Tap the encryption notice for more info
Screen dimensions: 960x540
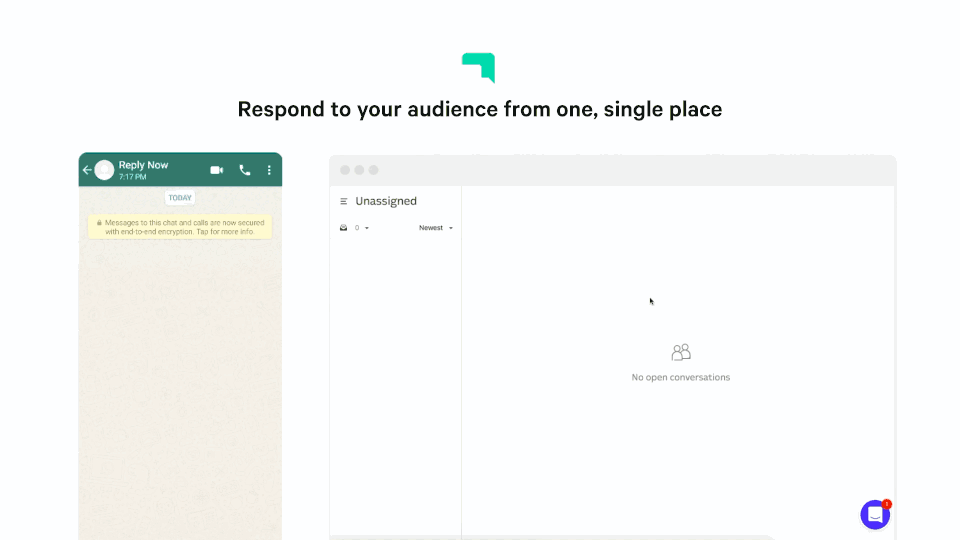(180, 227)
